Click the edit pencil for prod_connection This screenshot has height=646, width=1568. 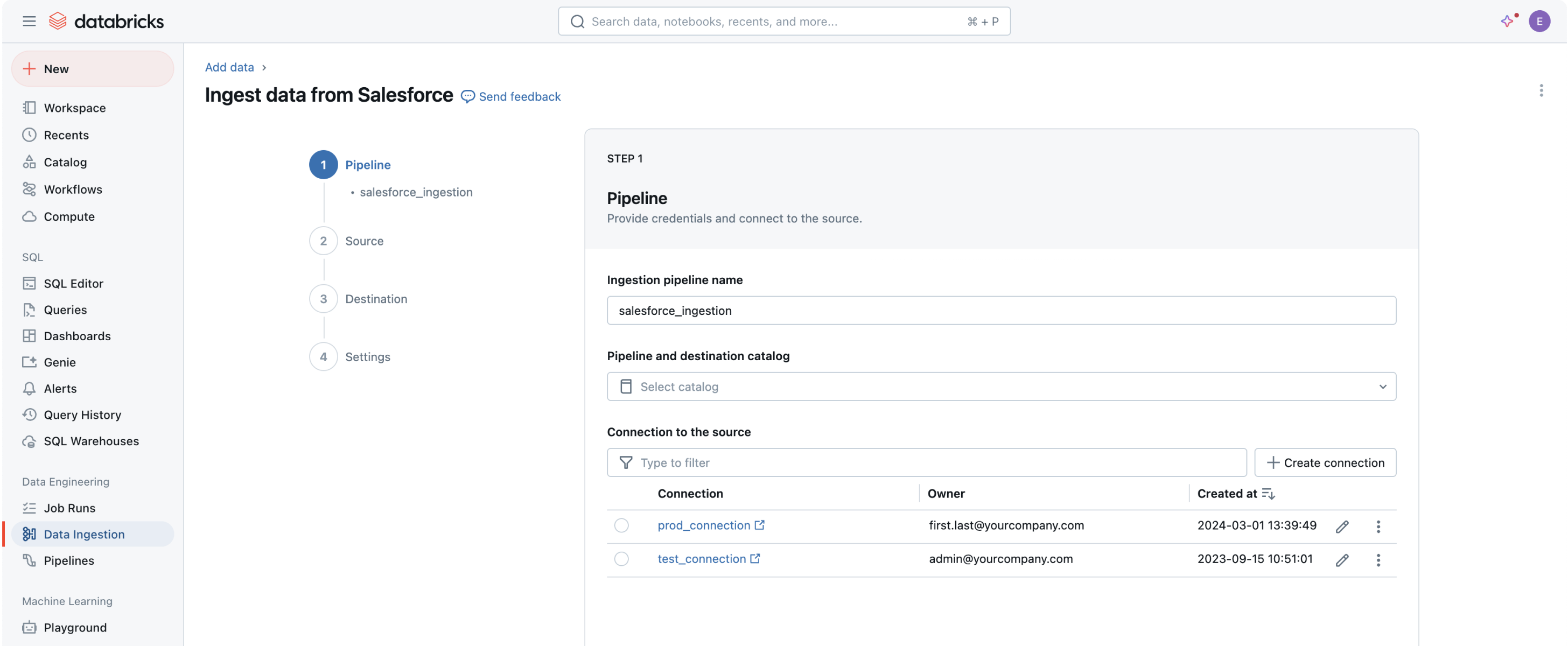(1342, 527)
